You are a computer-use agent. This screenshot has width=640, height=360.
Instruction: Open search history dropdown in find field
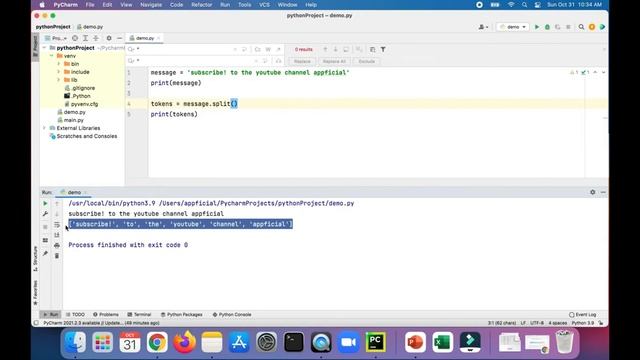(133, 49)
